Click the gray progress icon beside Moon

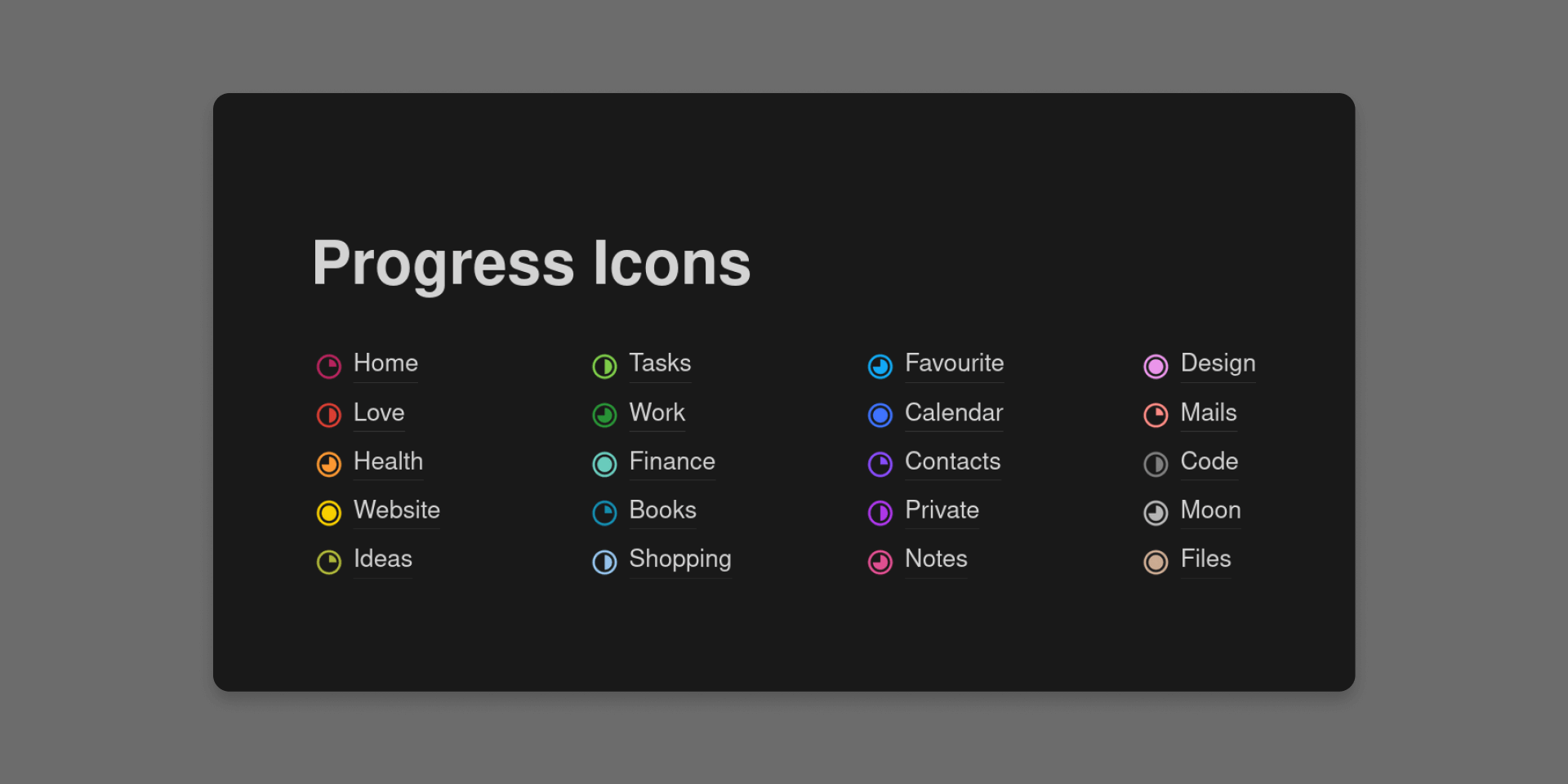click(x=1156, y=513)
